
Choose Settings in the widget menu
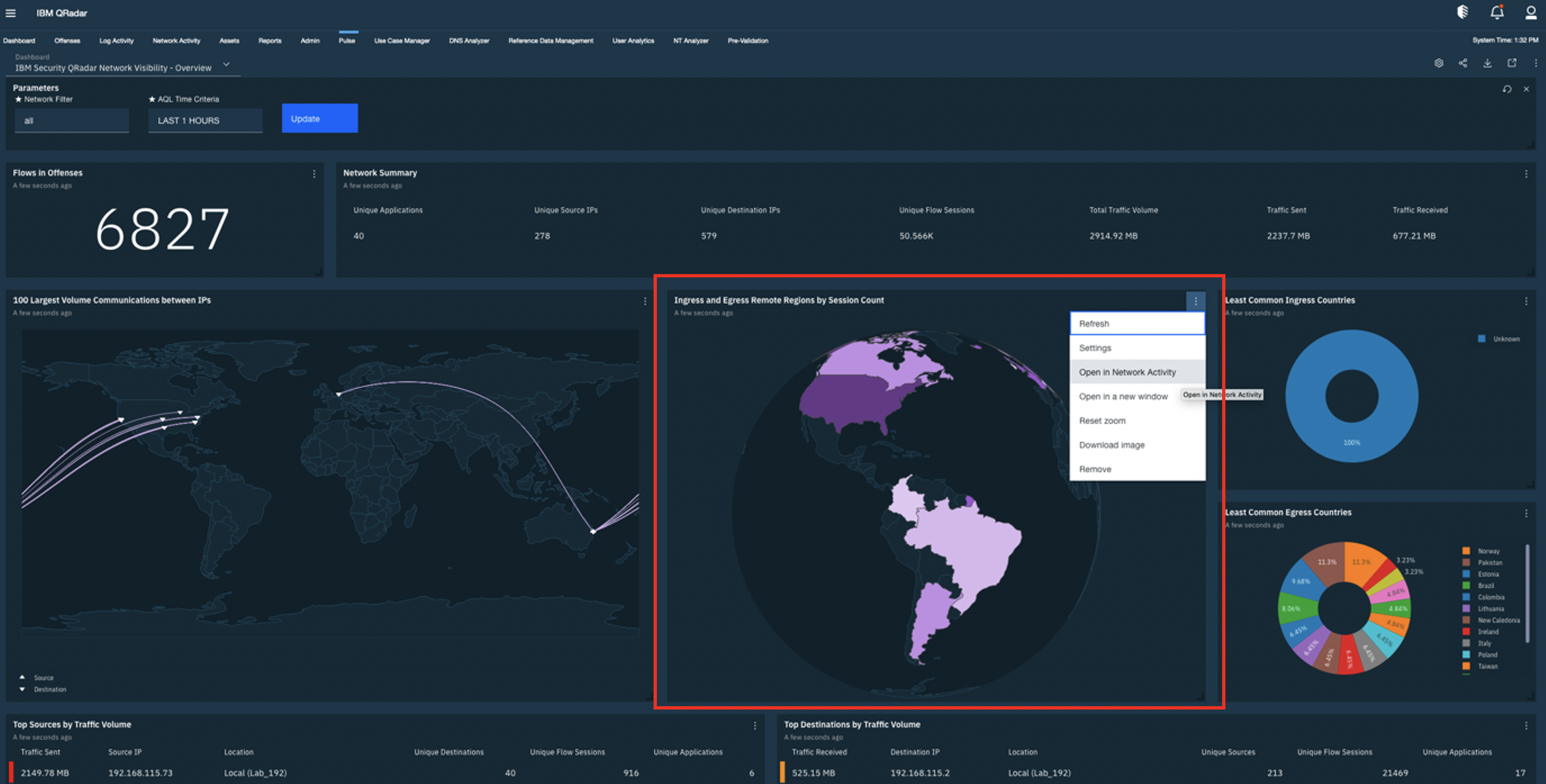(x=1138, y=348)
